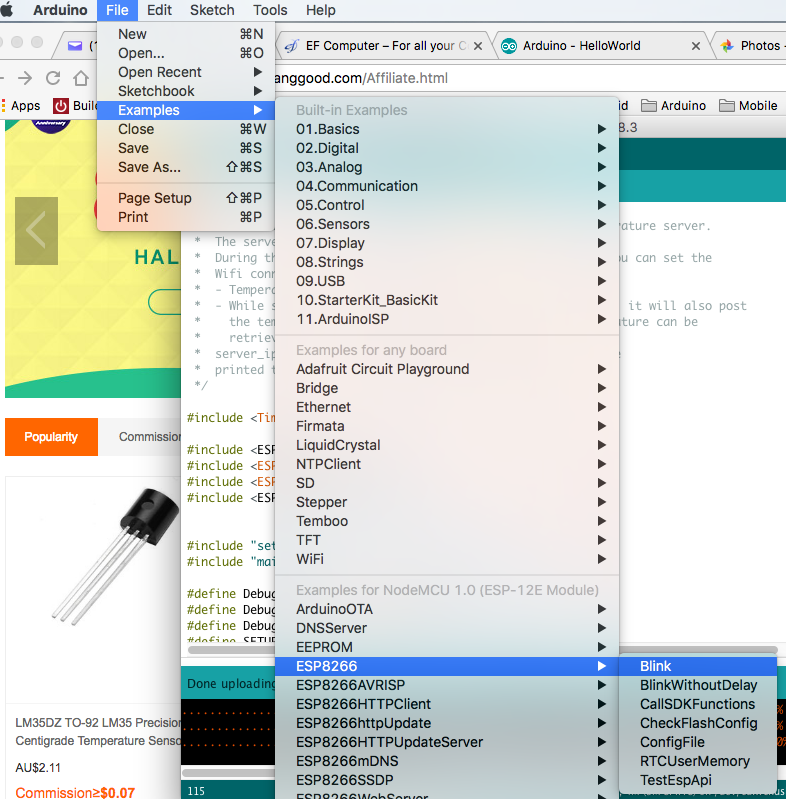Open the Arduino bookmarks folder
The height and width of the screenshot is (799, 786).
(673, 105)
